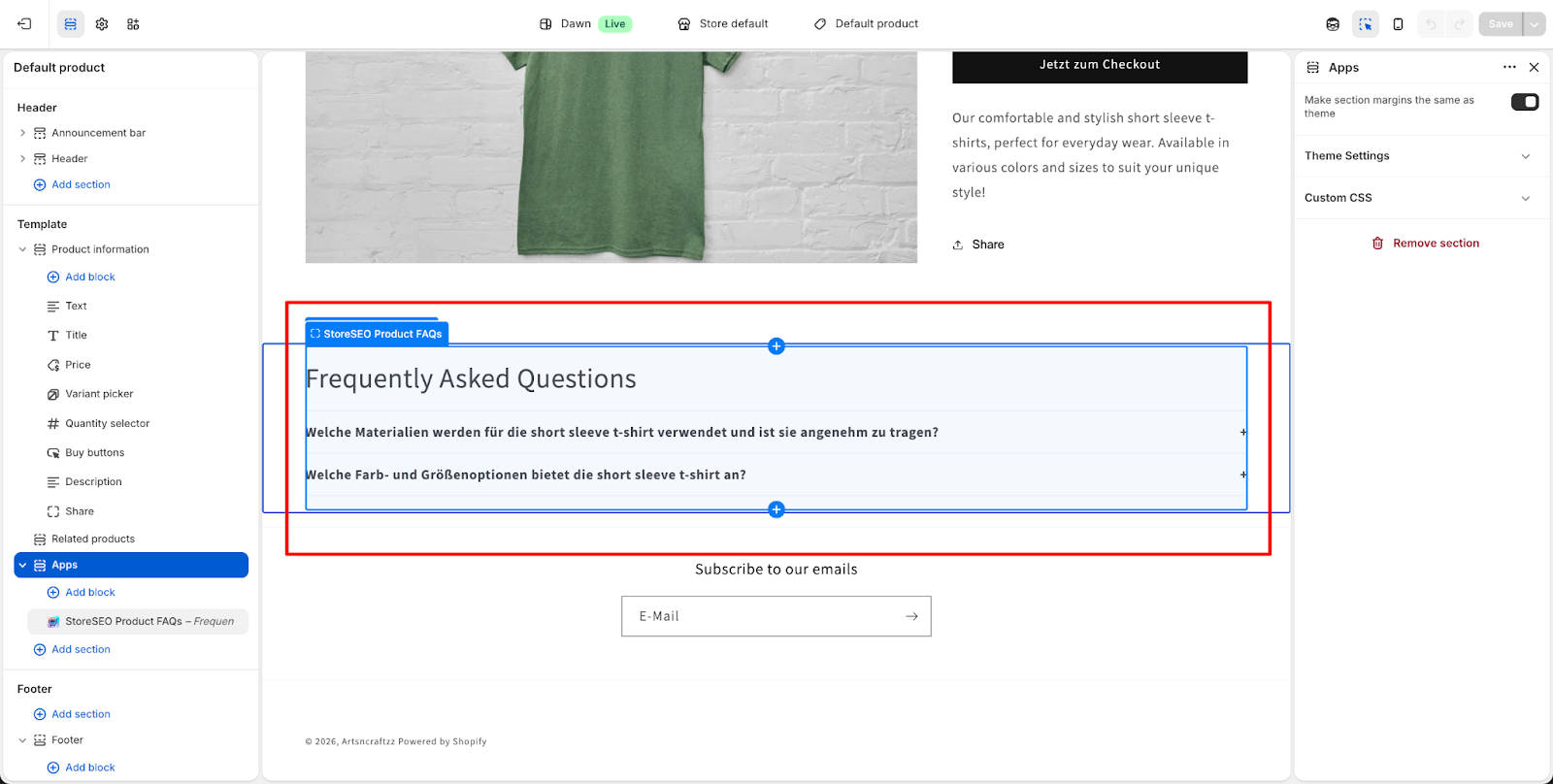Collapse the Product information section
Image resolution: width=1553 pixels, height=784 pixels.
tap(22, 249)
